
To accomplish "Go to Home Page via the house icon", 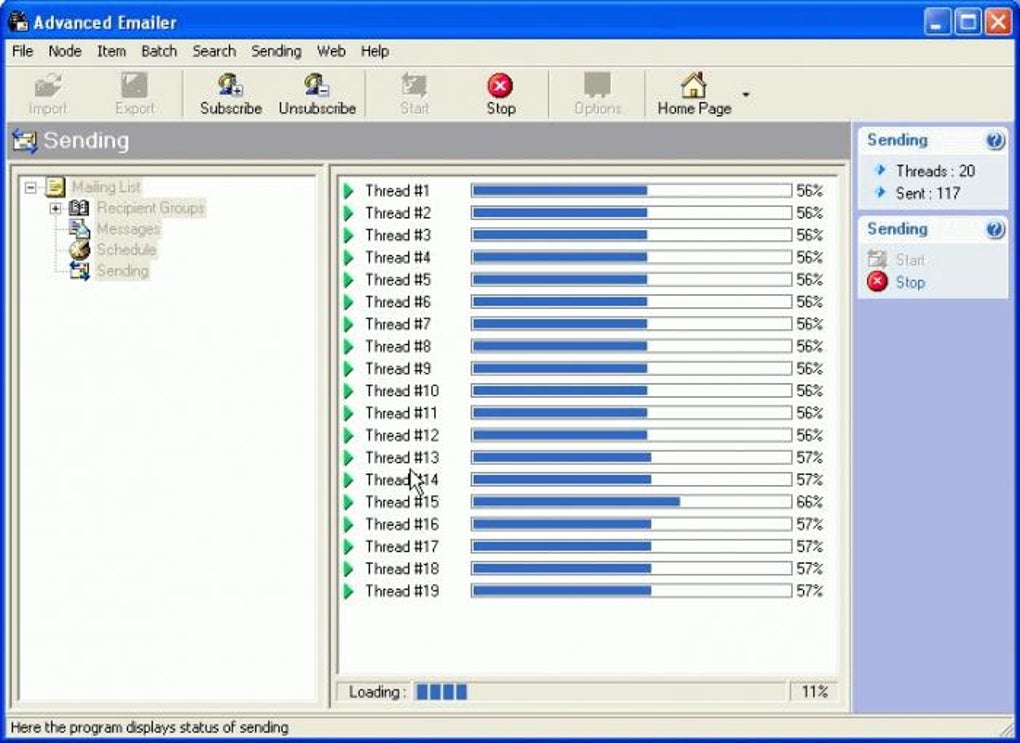I will pos(693,85).
